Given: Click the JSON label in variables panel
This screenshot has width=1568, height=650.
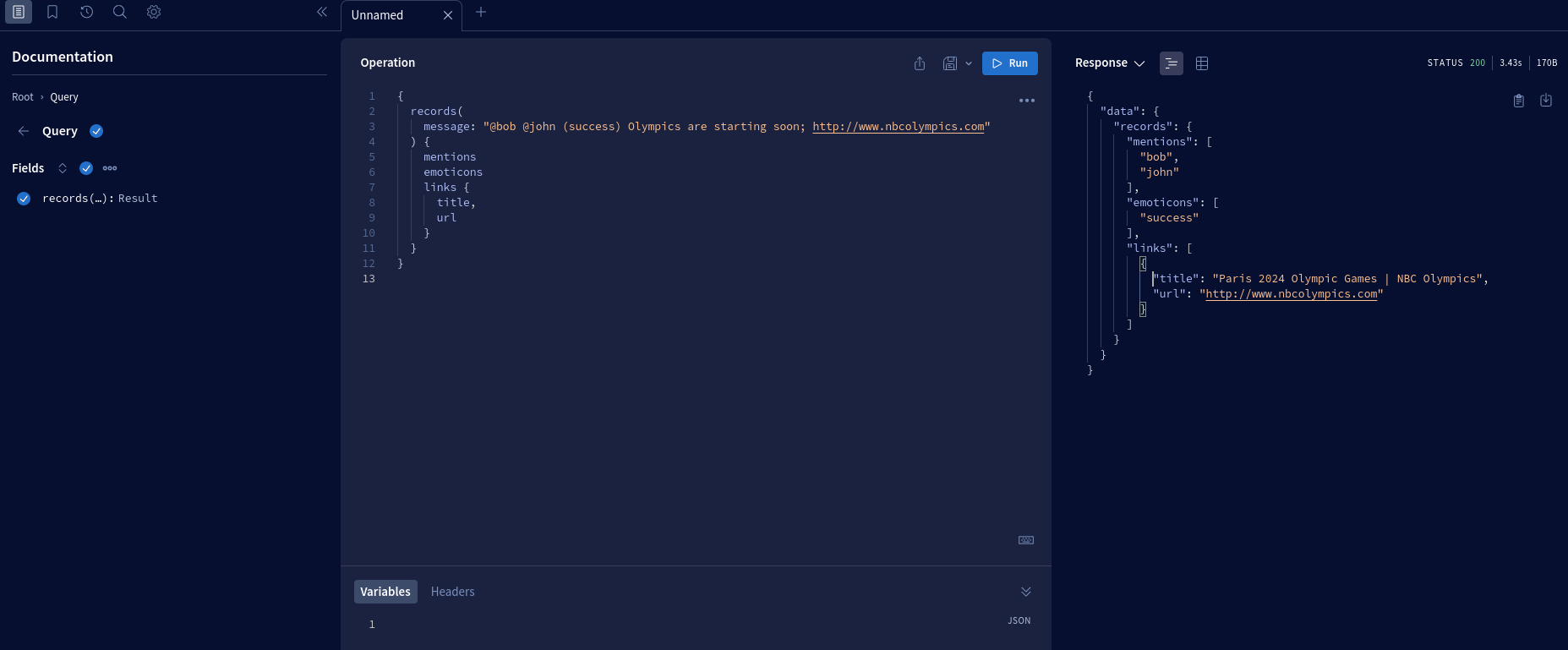Looking at the screenshot, I should point(1019,620).
